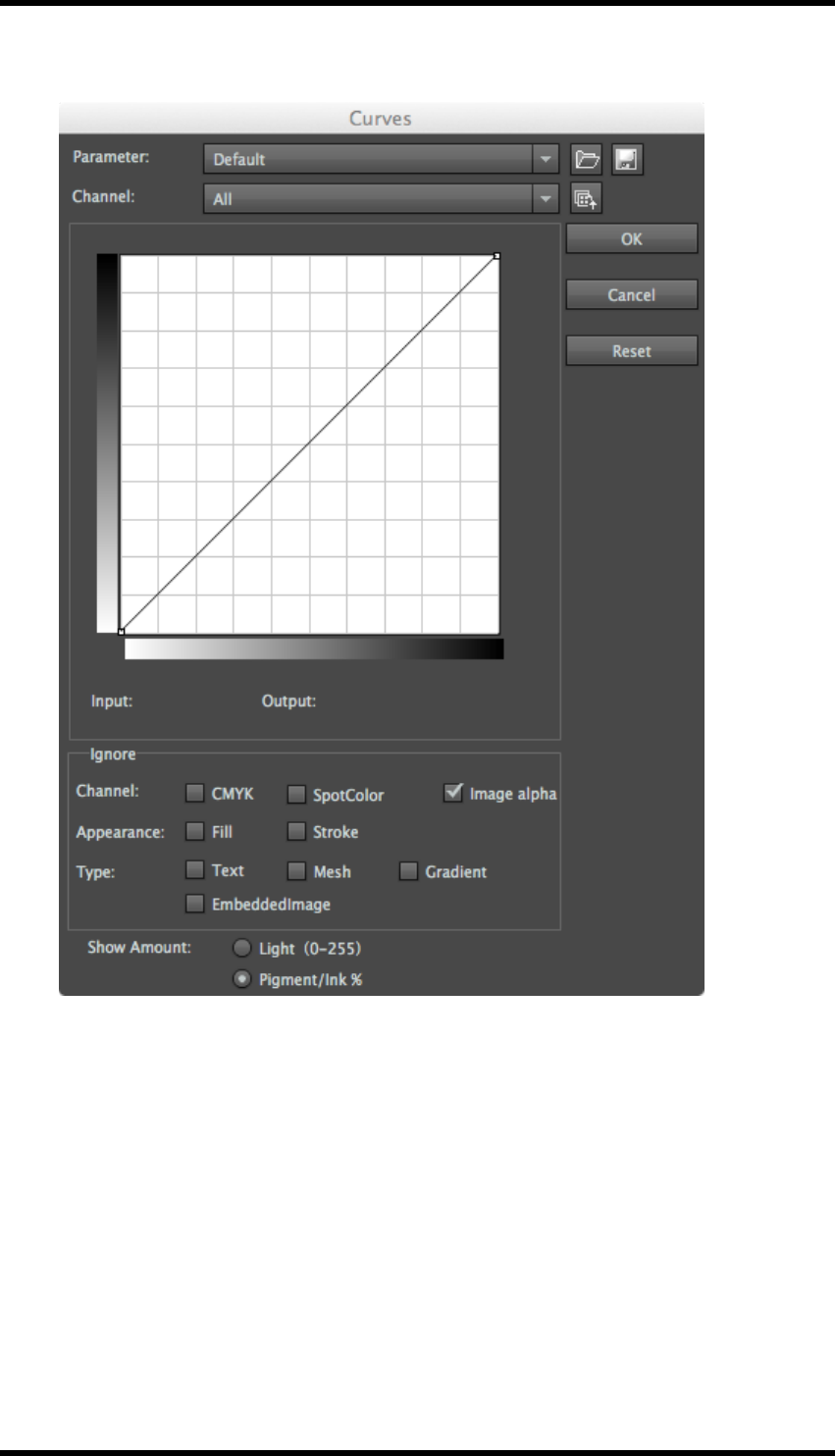Confirm curves with OK button

pyautogui.click(x=631, y=238)
